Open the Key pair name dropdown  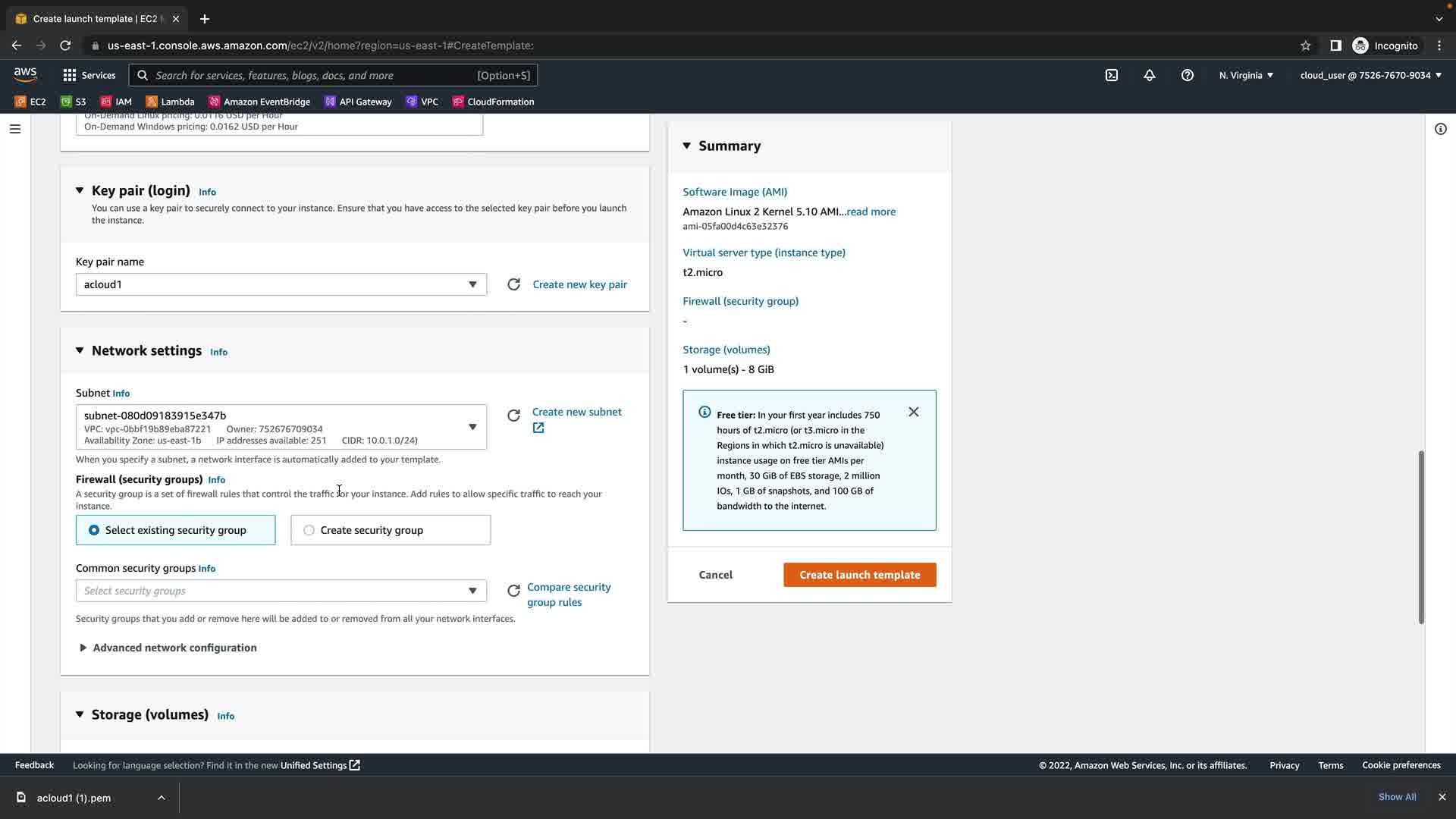coord(281,284)
